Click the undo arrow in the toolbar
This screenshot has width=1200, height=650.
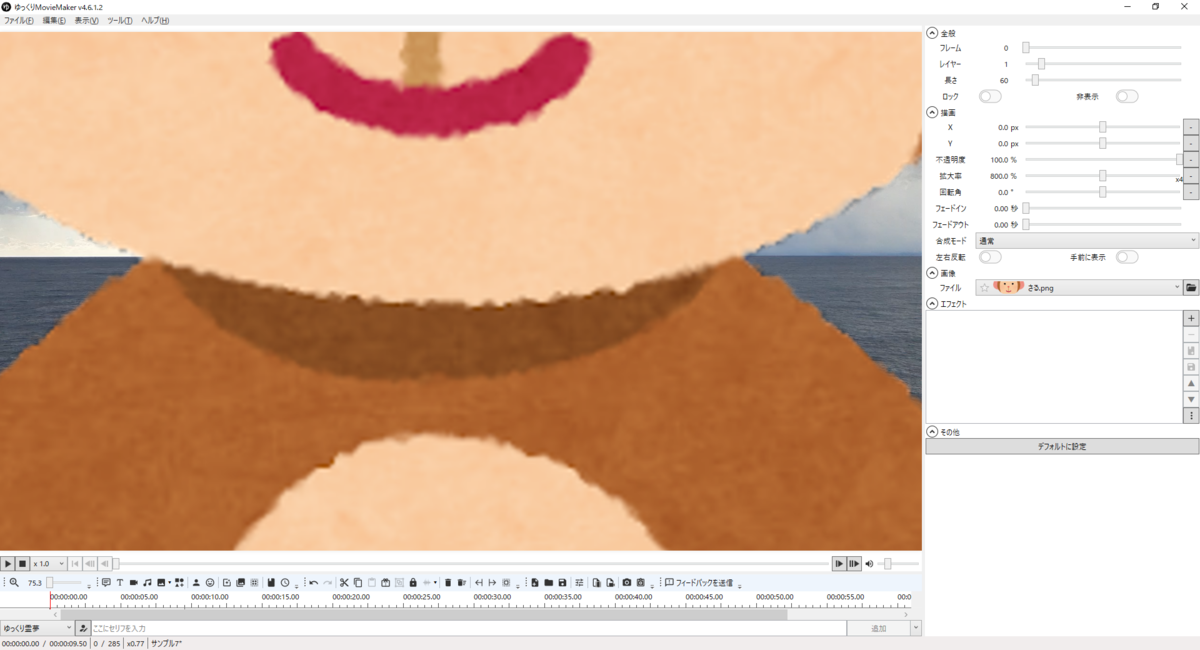[313, 582]
